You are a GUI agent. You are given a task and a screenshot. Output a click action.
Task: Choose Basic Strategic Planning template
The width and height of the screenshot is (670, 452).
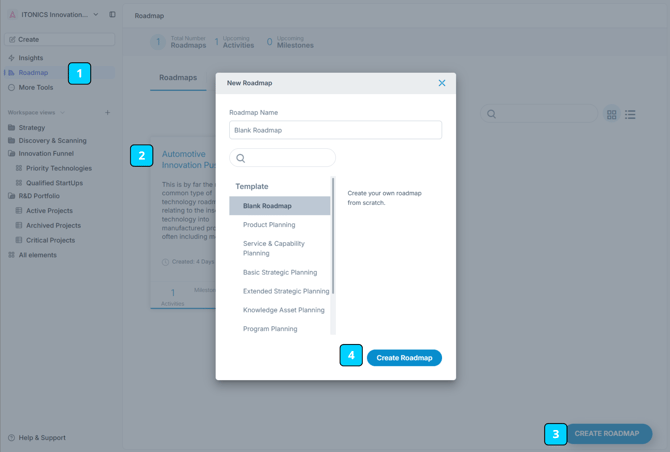(x=280, y=272)
